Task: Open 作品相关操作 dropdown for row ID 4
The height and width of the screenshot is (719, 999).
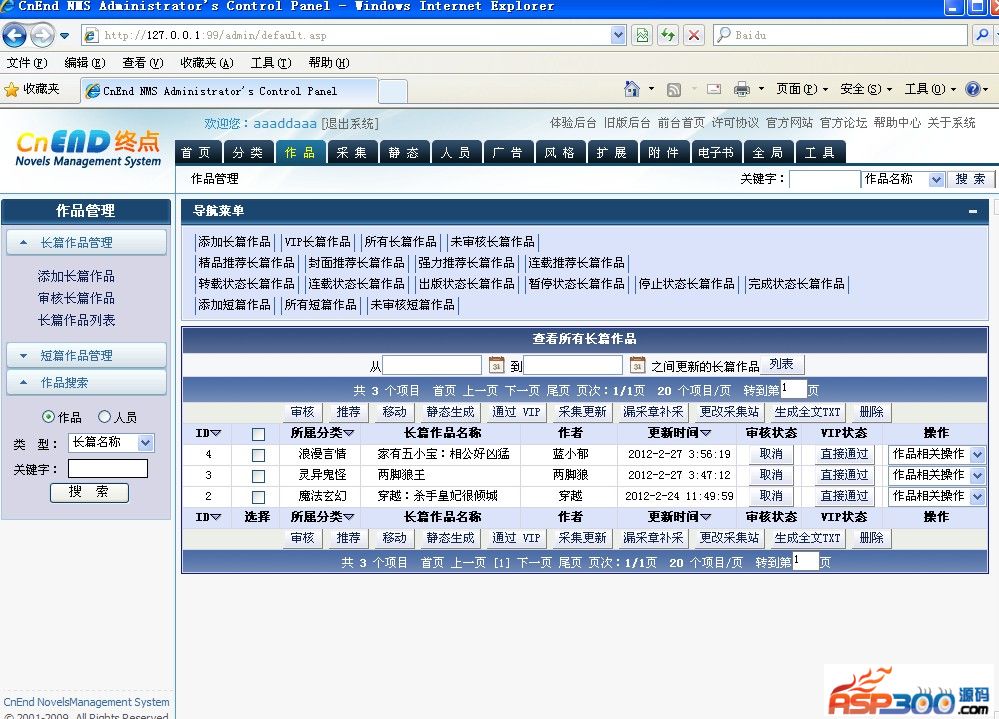Action: point(977,455)
